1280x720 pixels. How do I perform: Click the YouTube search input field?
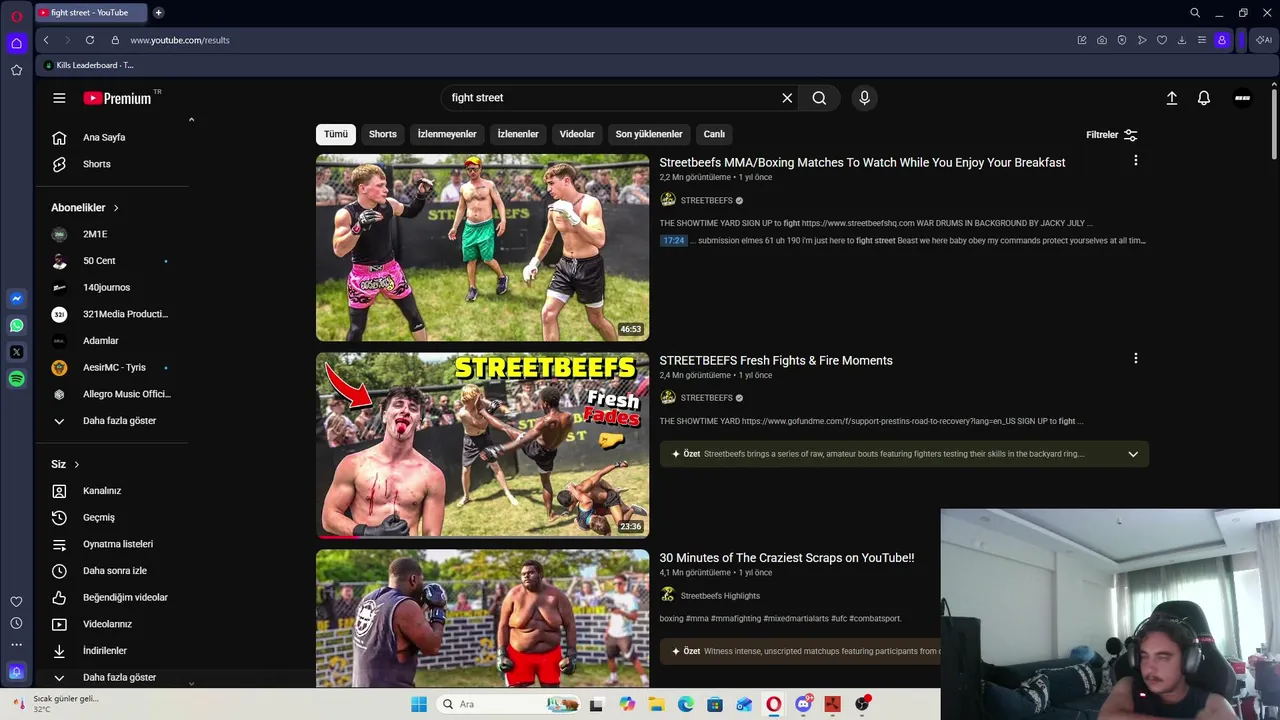610,98
